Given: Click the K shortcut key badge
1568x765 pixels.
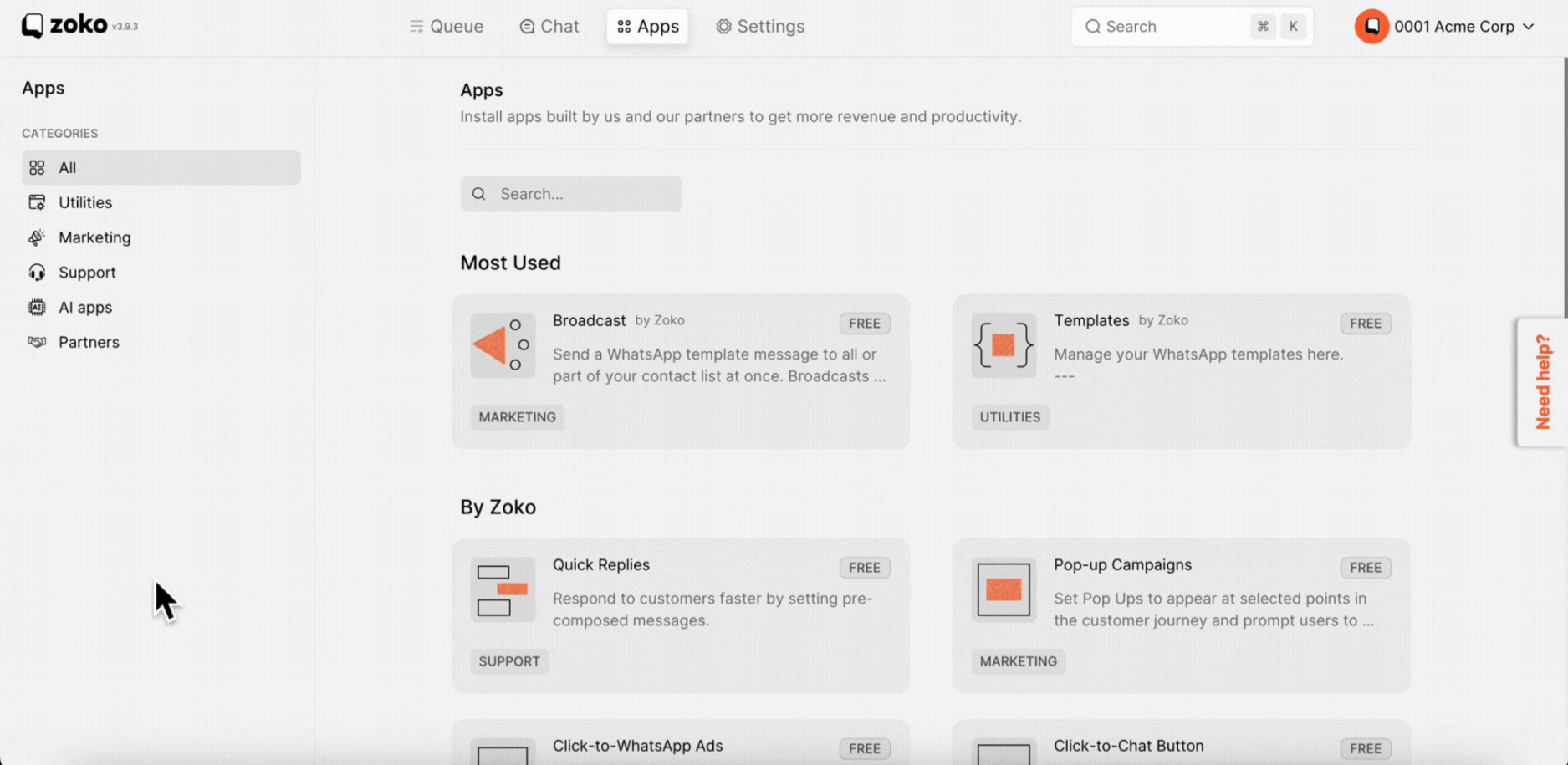Looking at the screenshot, I should coord(1294,27).
